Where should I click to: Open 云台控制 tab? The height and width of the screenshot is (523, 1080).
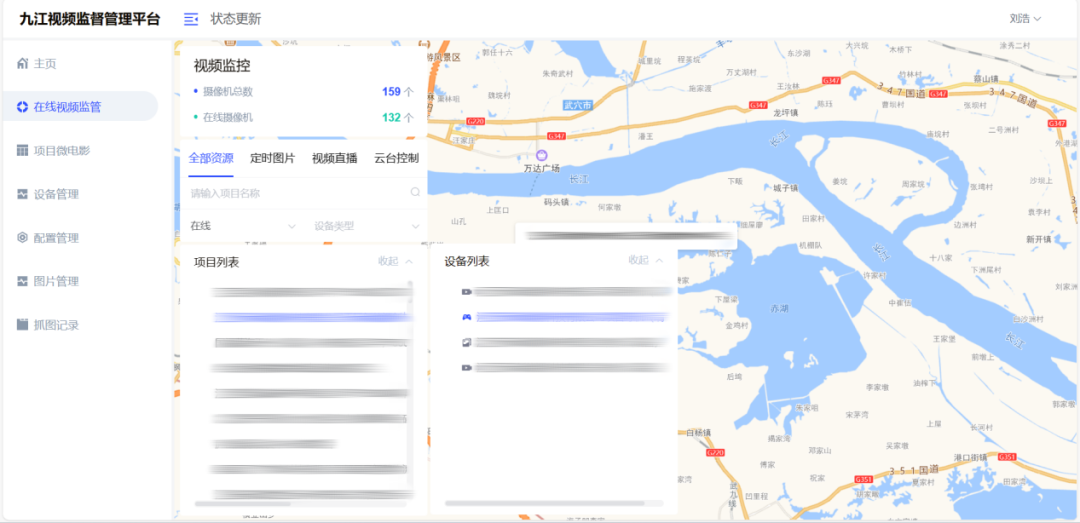point(396,158)
